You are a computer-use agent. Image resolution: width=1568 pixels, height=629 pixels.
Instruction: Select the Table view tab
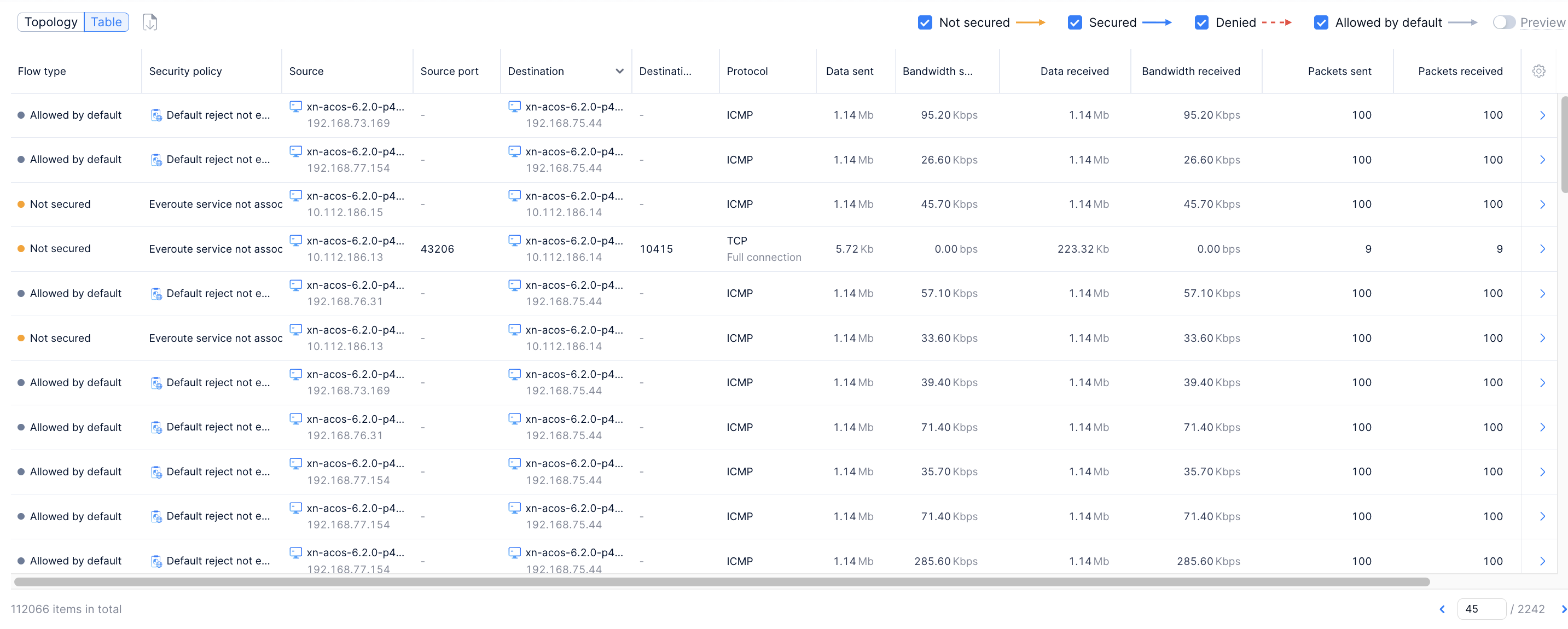pyautogui.click(x=107, y=22)
